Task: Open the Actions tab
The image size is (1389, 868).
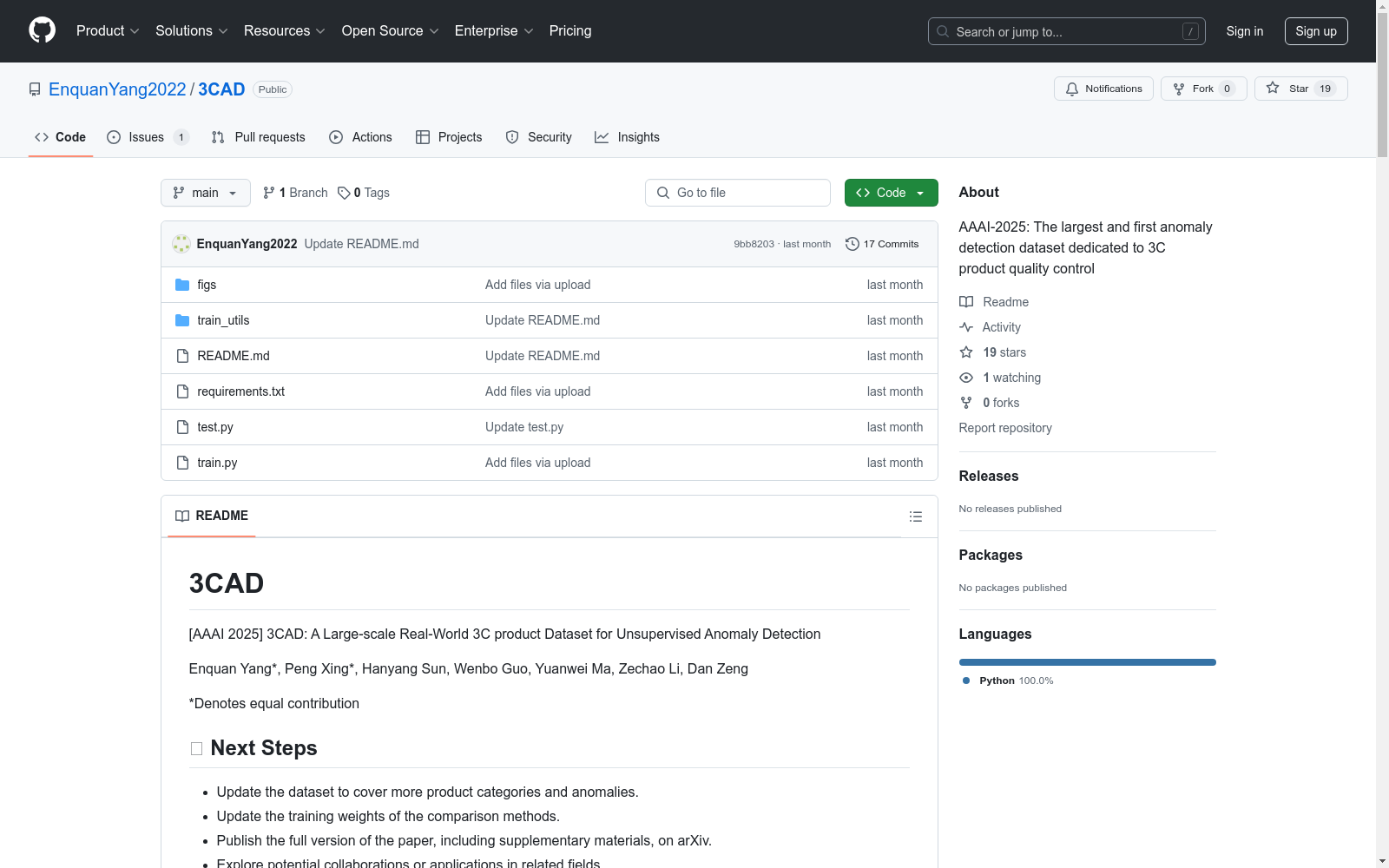Action: [361, 137]
